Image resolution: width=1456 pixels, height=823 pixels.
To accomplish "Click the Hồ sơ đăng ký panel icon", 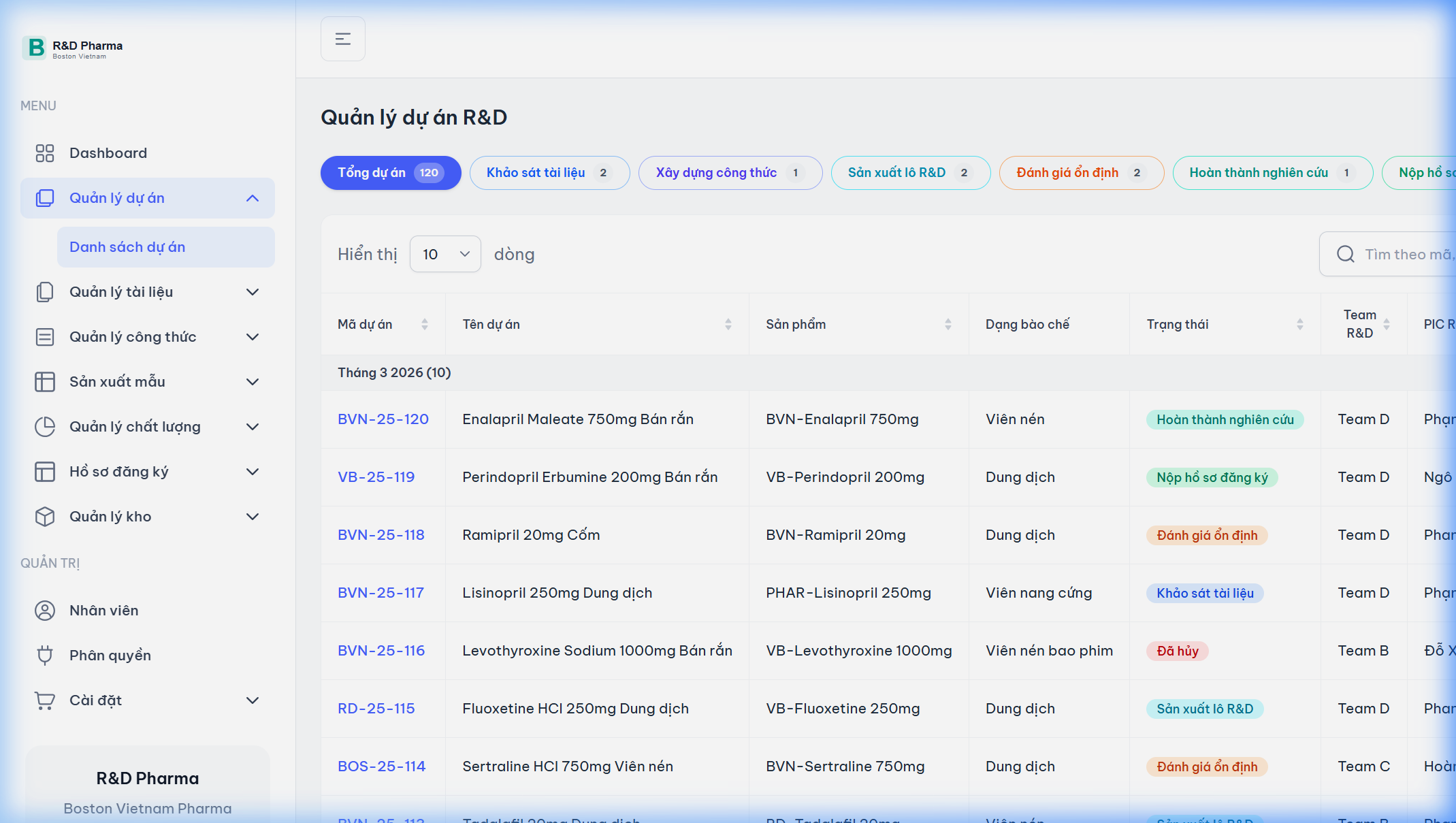I will pyautogui.click(x=45, y=471).
